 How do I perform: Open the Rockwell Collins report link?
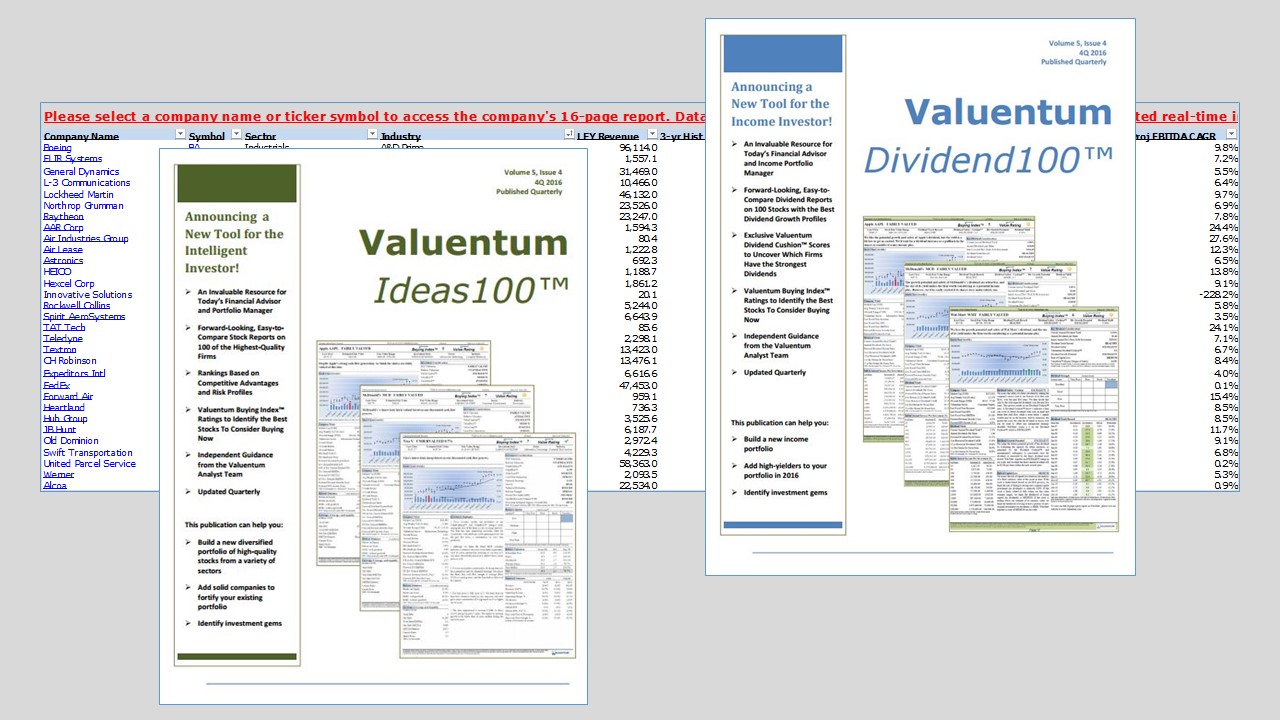(76, 305)
